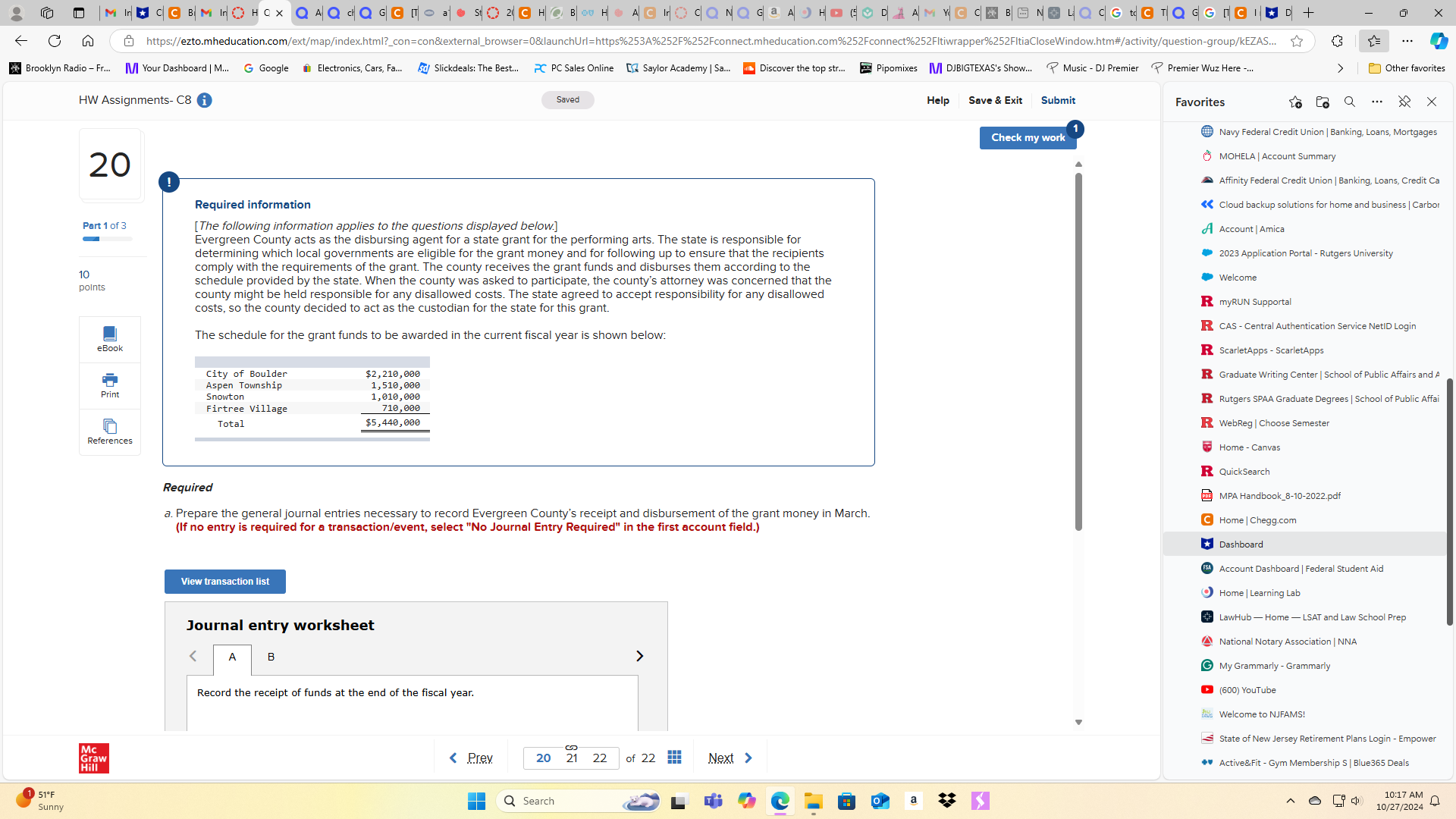Open Favorites more options menu
The image size is (1456, 819).
[x=1377, y=102]
